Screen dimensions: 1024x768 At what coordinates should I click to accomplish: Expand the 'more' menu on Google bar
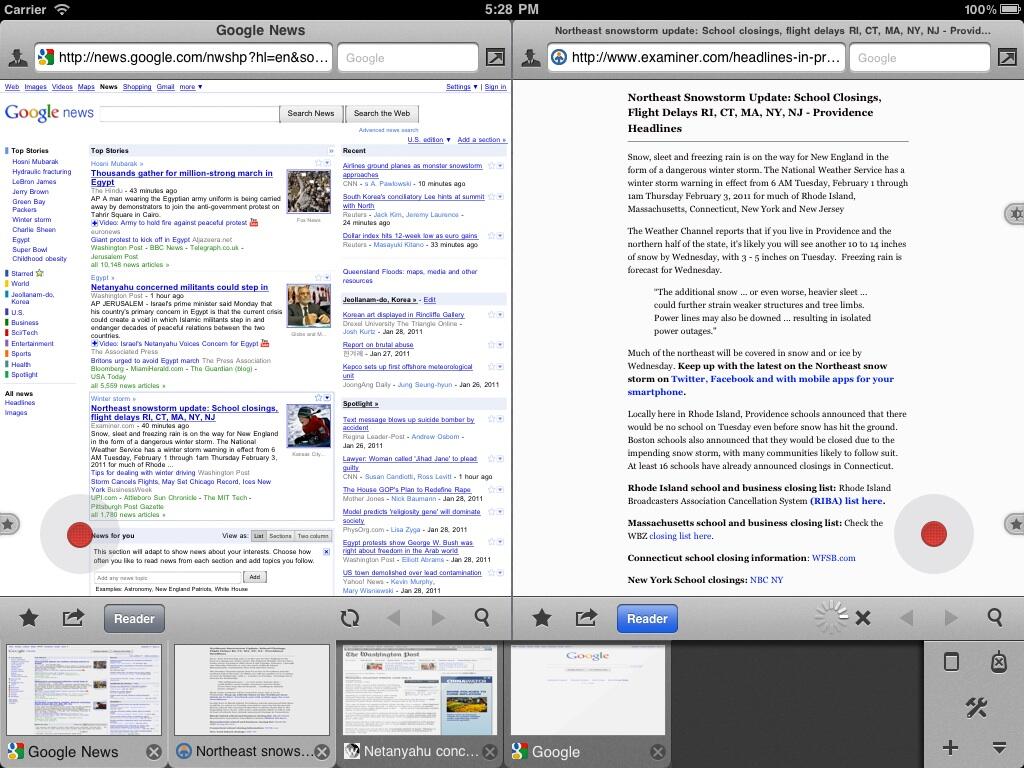[x=190, y=87]
